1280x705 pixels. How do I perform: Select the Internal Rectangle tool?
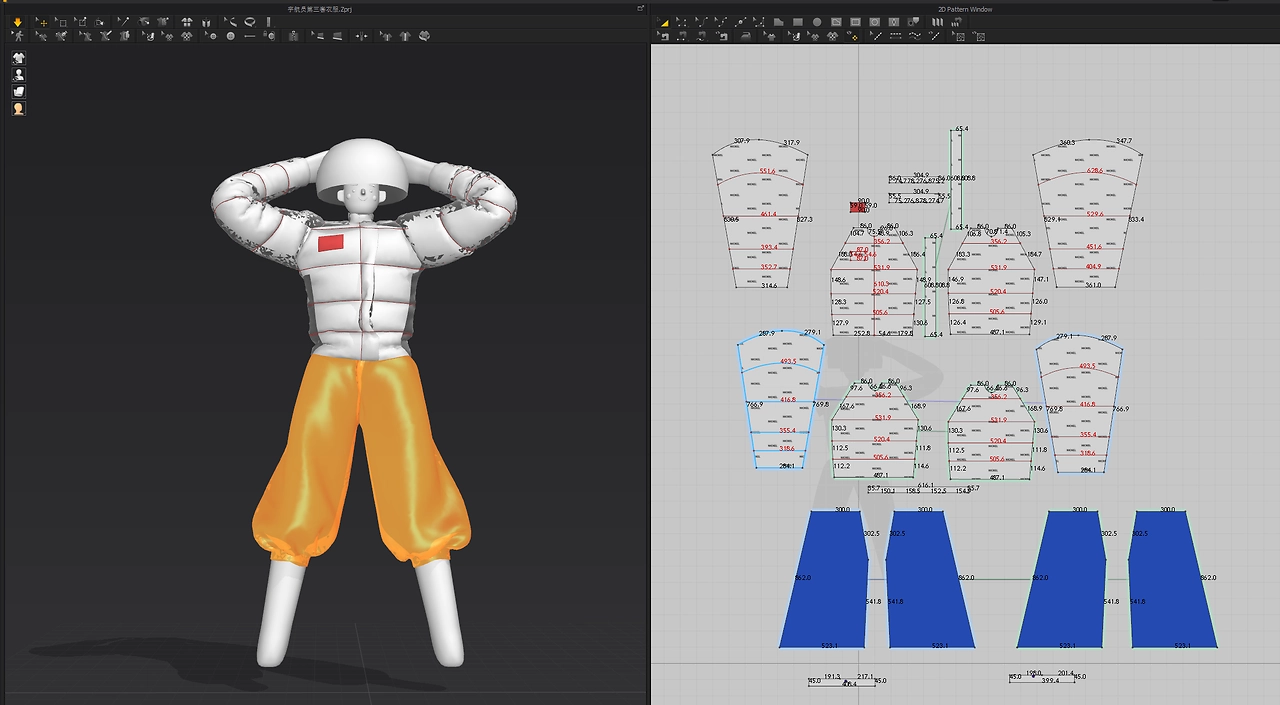(855, 22)
